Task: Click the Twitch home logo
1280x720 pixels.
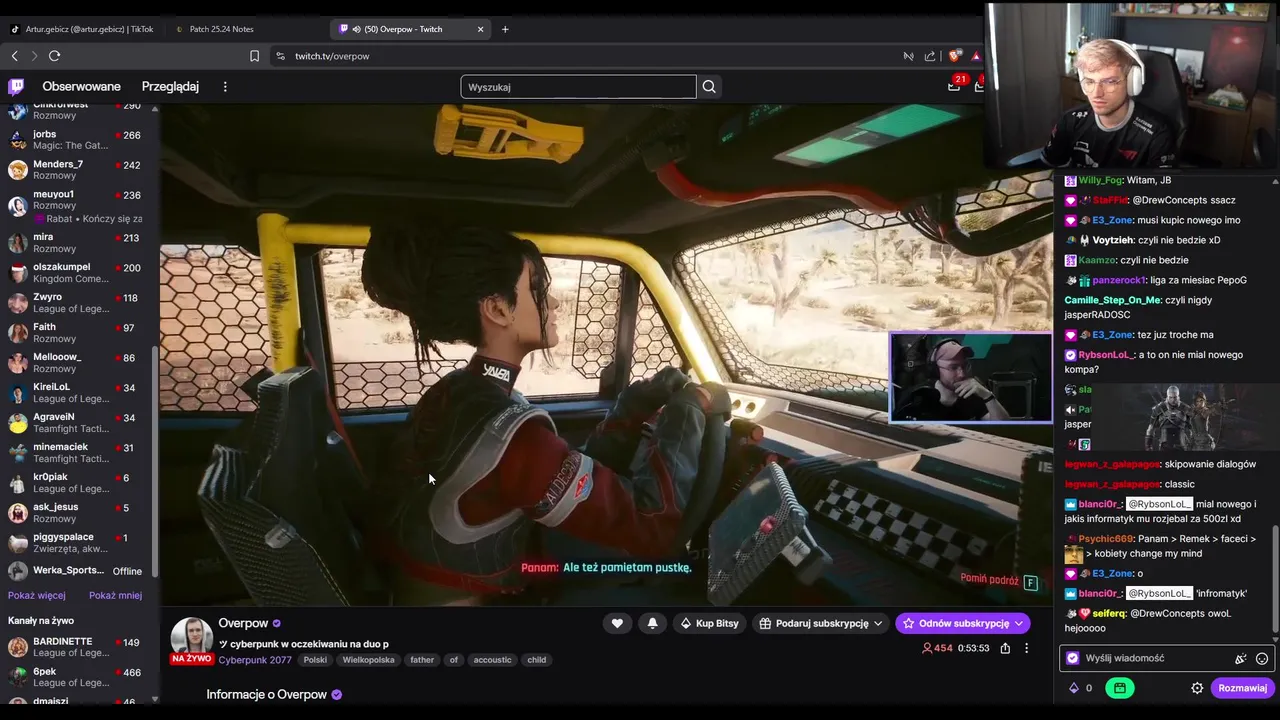Action: [x=16, y=87]
